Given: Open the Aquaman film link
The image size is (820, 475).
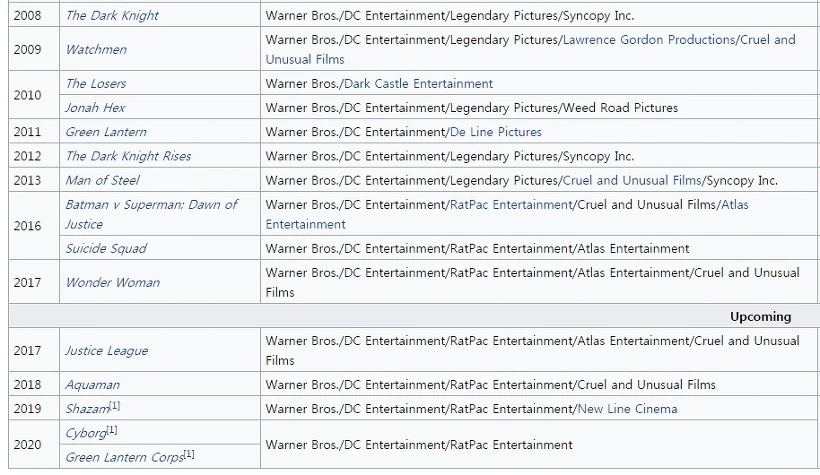Looking at the screenshot, I should click(x=93, y=385).
